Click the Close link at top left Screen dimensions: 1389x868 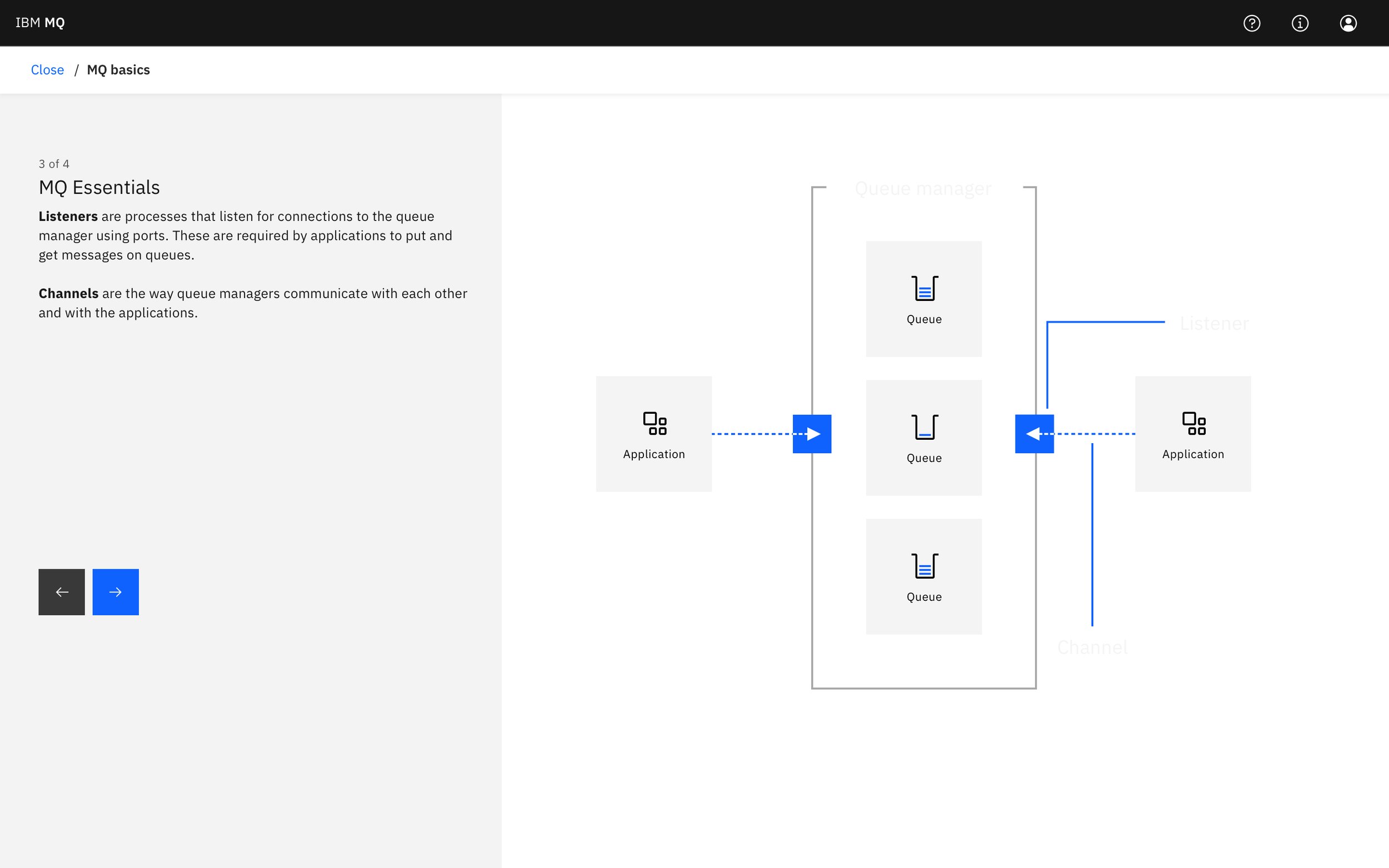(x=47, y=69)
